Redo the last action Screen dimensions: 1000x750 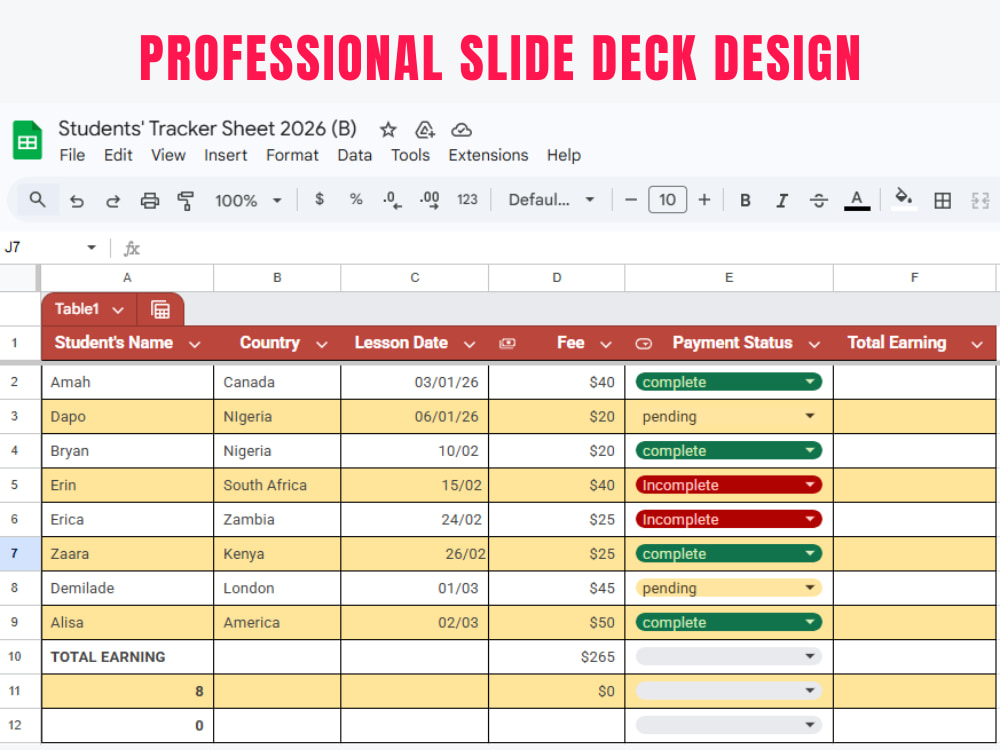(113, 201)
